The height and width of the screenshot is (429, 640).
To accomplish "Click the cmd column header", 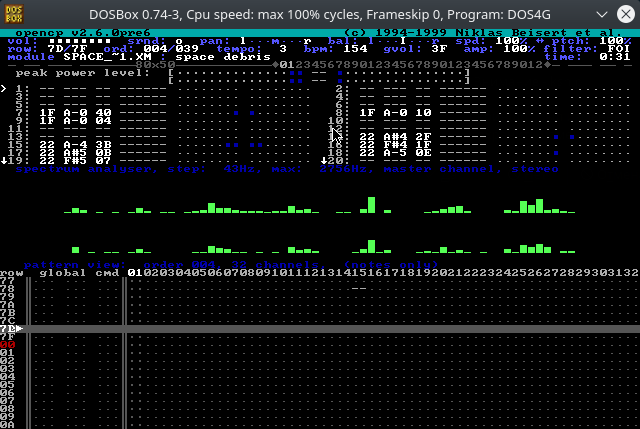I will point(107,273).
